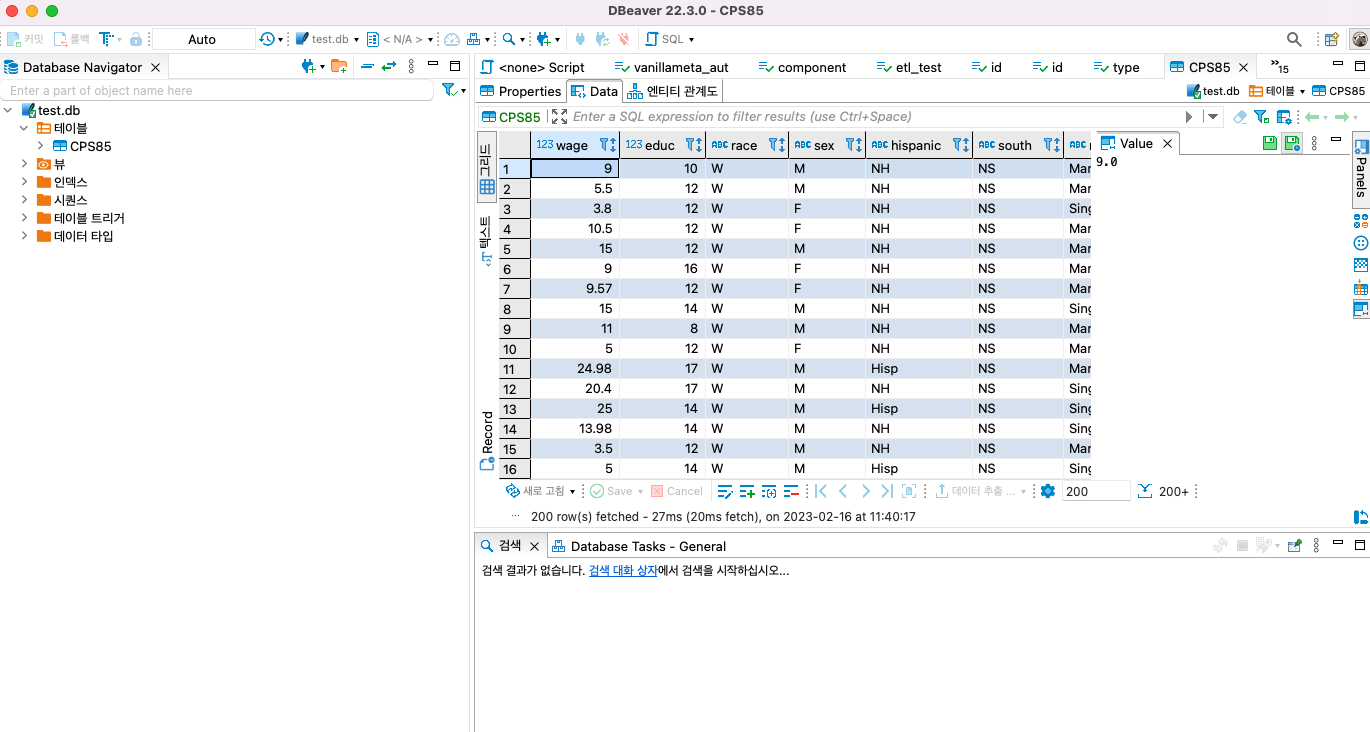Click the fetch size field showing 200
The image size is (1370, 732).
[1095, 491]
